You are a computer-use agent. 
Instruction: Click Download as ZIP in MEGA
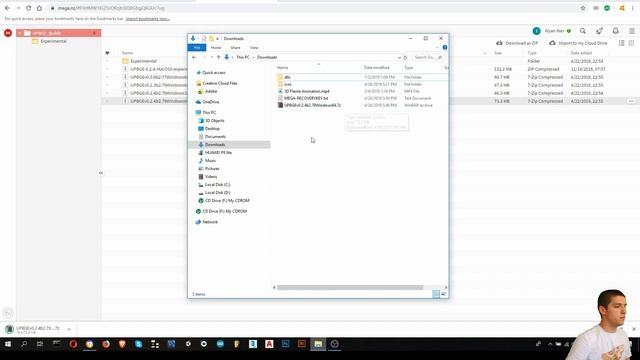click(517, 43)
